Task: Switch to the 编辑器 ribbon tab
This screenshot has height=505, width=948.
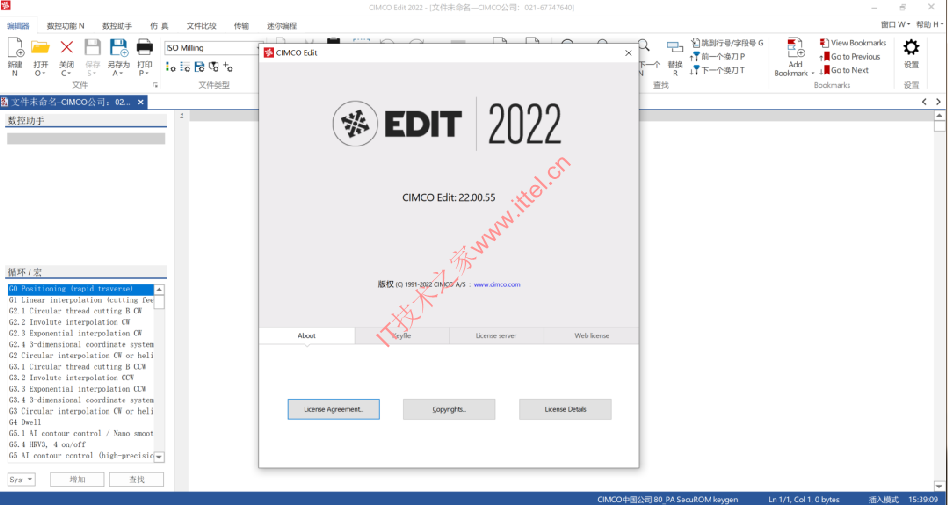Action: click(18, 26)
